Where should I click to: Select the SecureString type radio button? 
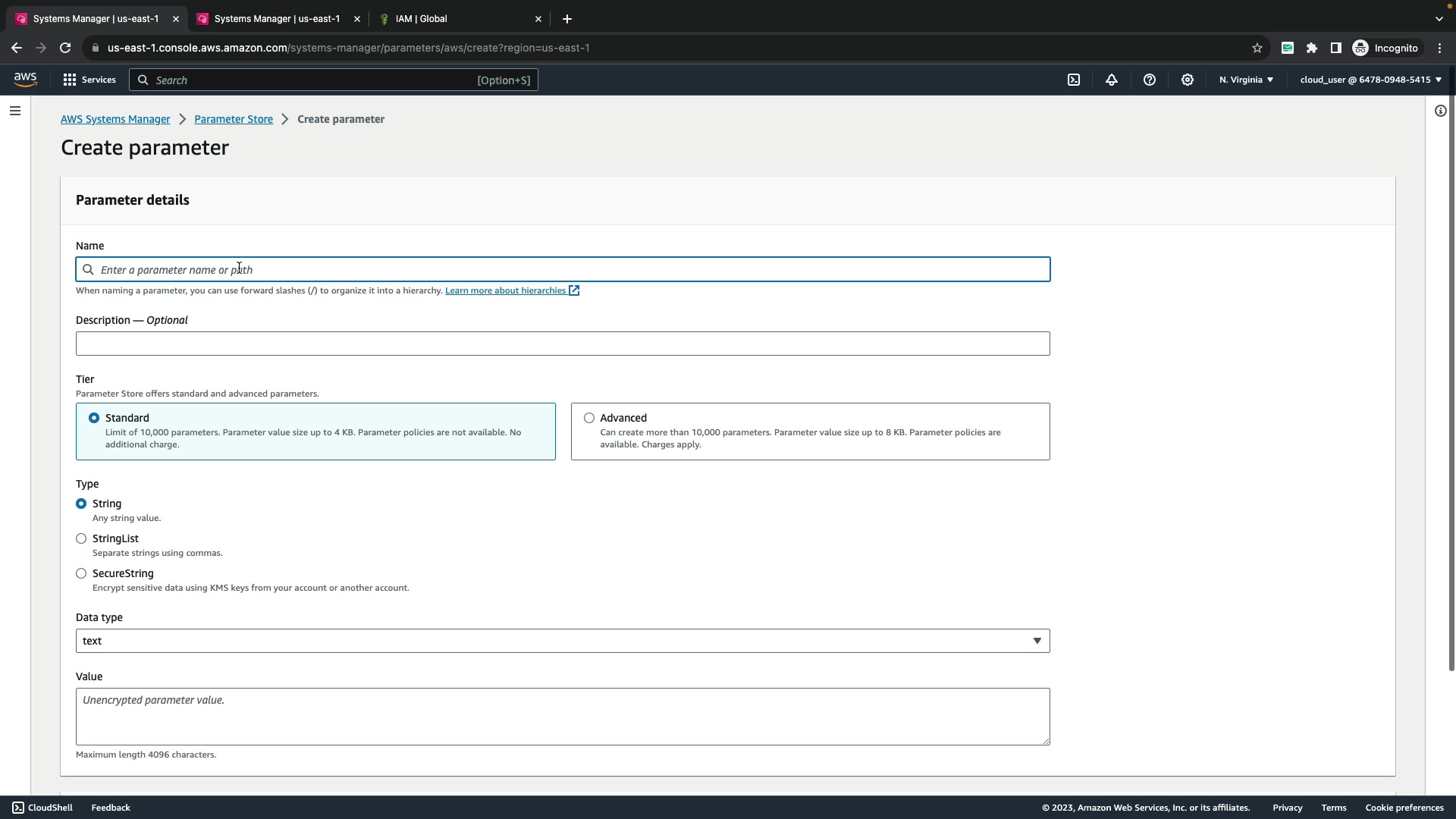pyautogui.click(x=81, y=573)
